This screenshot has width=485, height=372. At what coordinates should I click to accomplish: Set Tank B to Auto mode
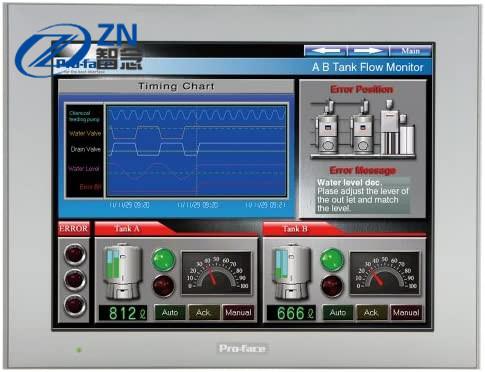[x=338, y=313]
